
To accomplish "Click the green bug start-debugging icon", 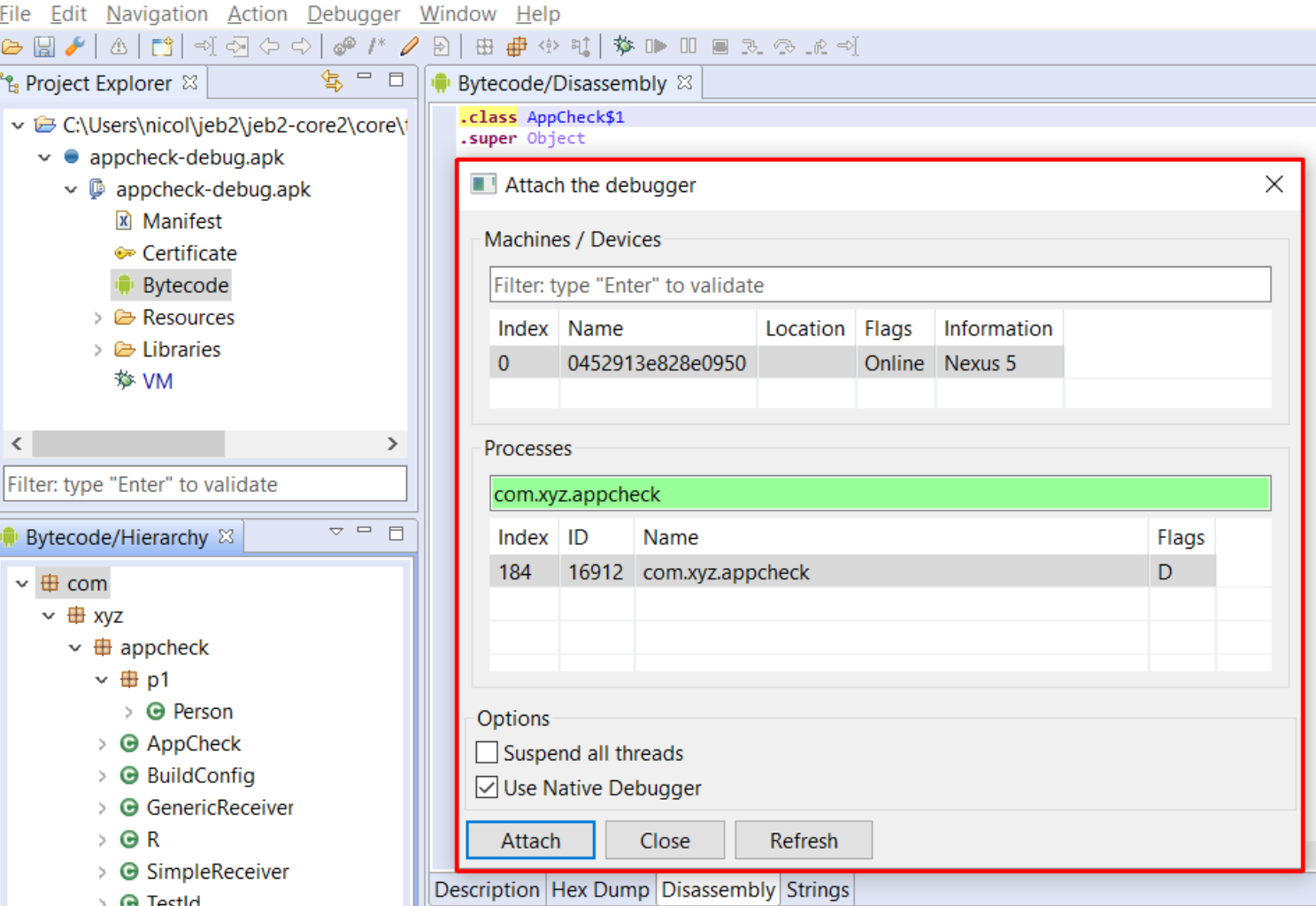I will 623,46.
